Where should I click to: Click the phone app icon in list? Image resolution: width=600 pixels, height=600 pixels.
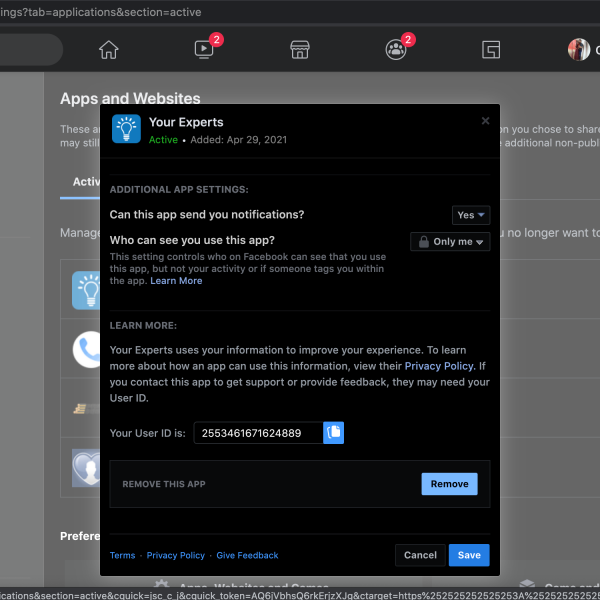(87, 349)
